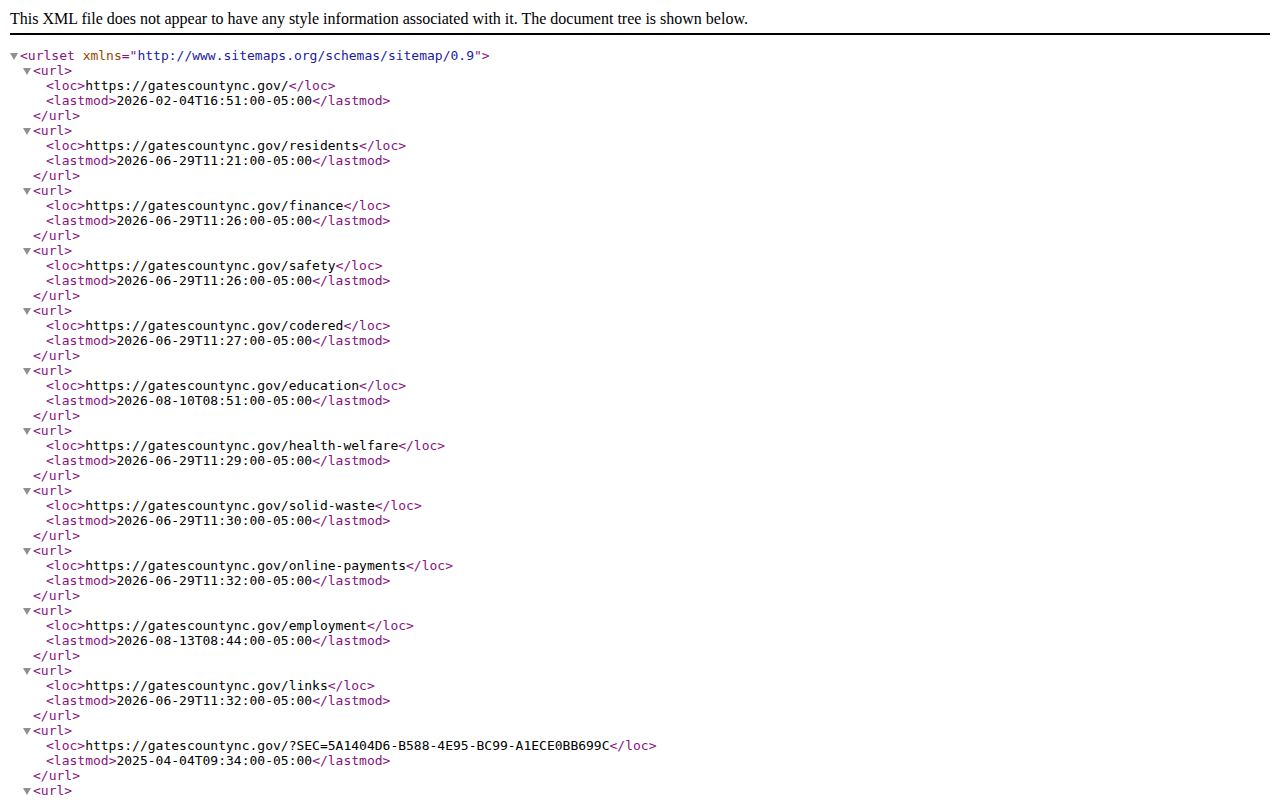Image resolution: width=1280 pixels, height=800 pixels.
Task: Click the text https://gatescountync.gov/residents
Action: point(222,146)
